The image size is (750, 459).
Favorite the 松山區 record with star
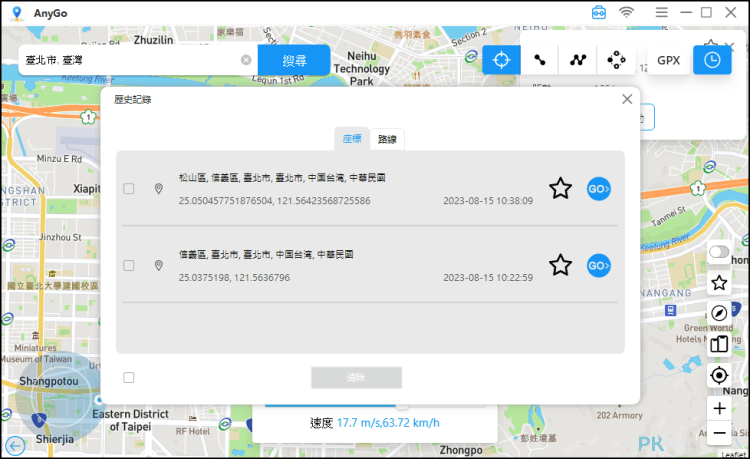point(560,188)
